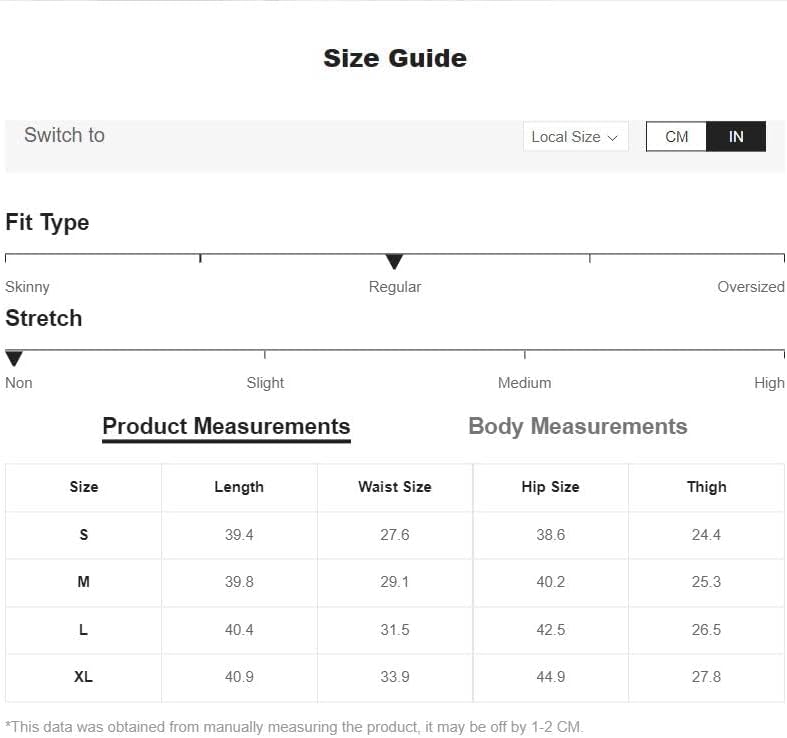Click the Thigh column header
The width and height of the screenshot is (787, 738).
[x=706, y=487]
